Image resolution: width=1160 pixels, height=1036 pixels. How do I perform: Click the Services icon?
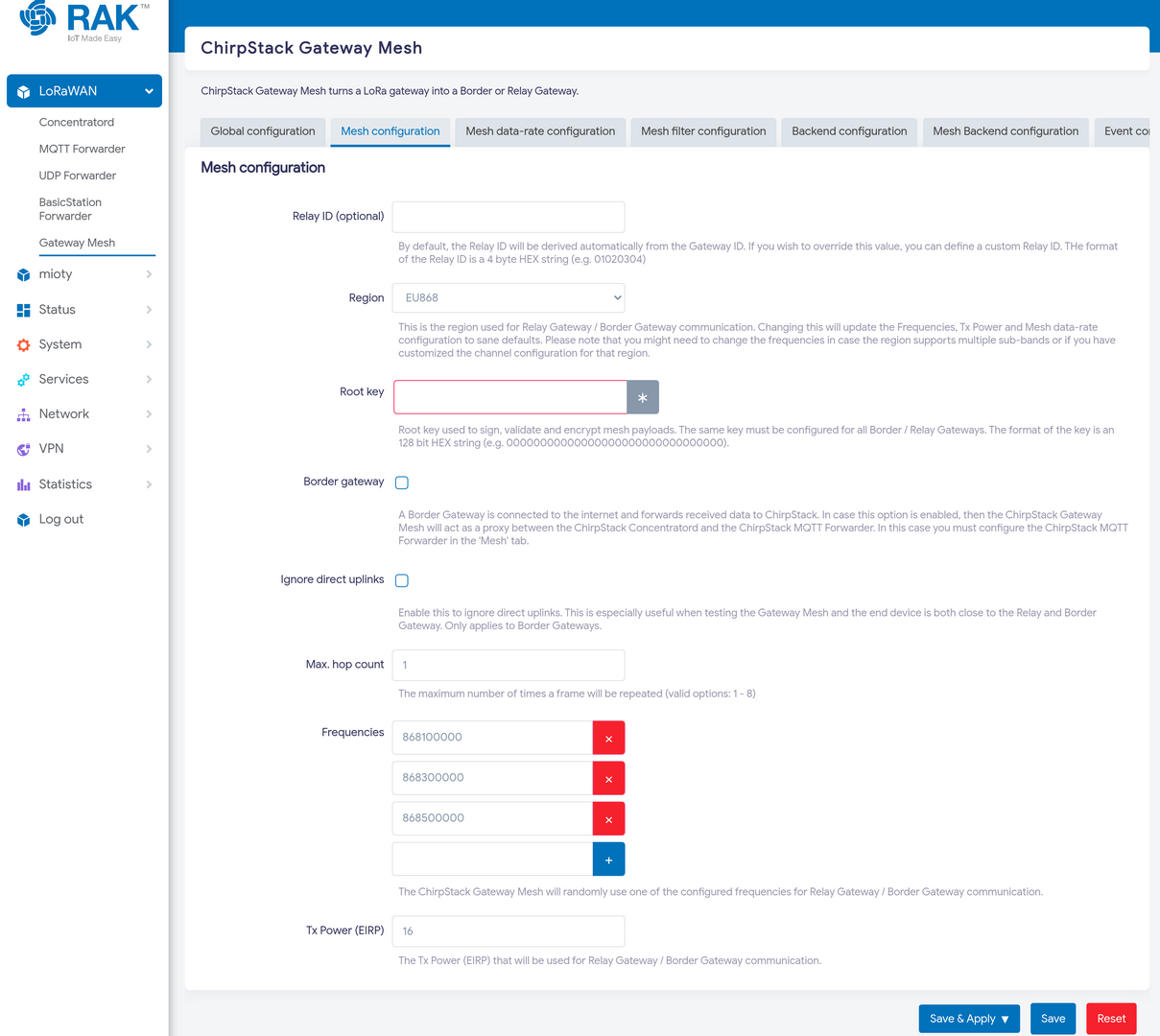pyautogui.click(x=24, y=380)
